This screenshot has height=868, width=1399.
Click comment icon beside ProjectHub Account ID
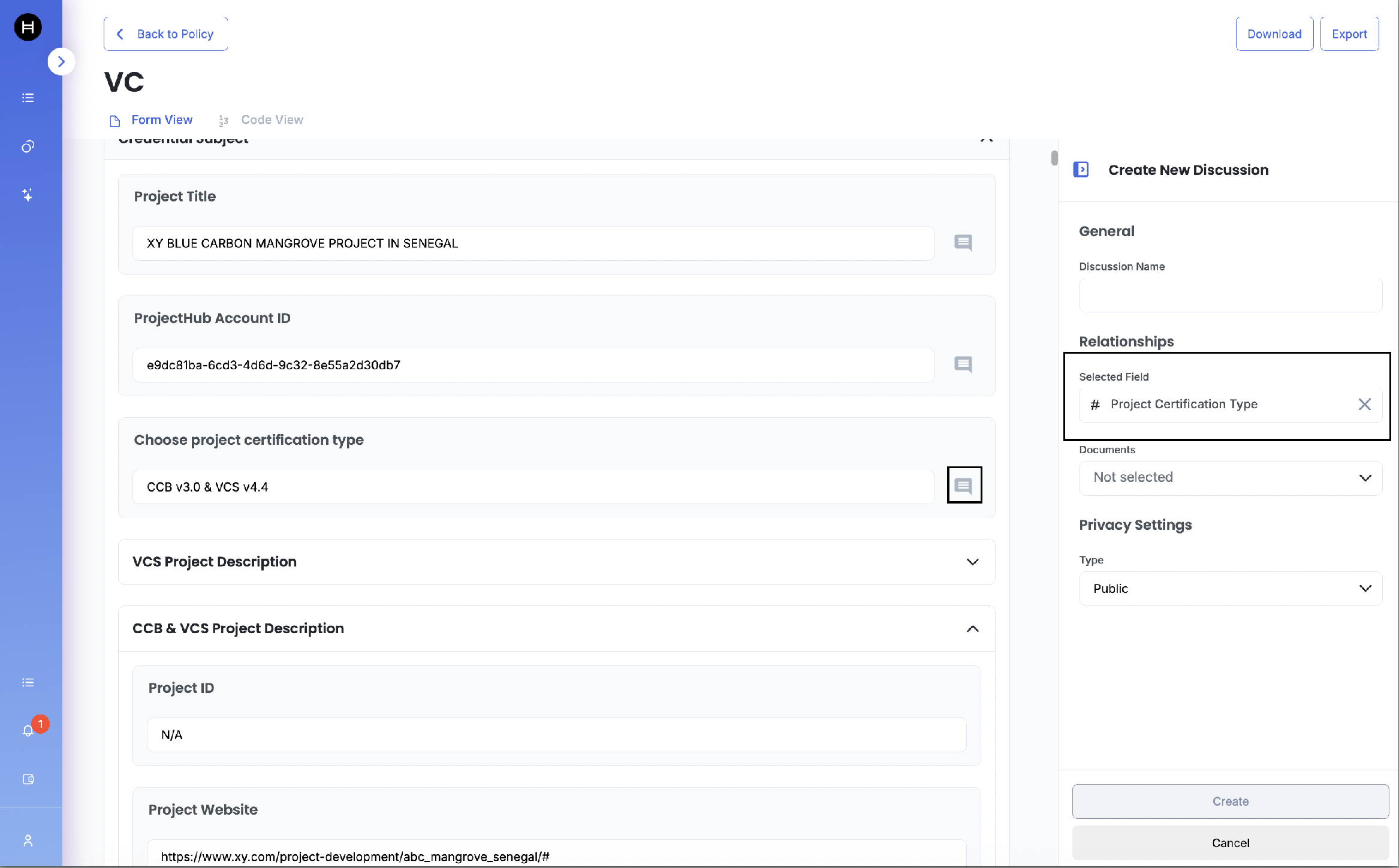point(963,364)
